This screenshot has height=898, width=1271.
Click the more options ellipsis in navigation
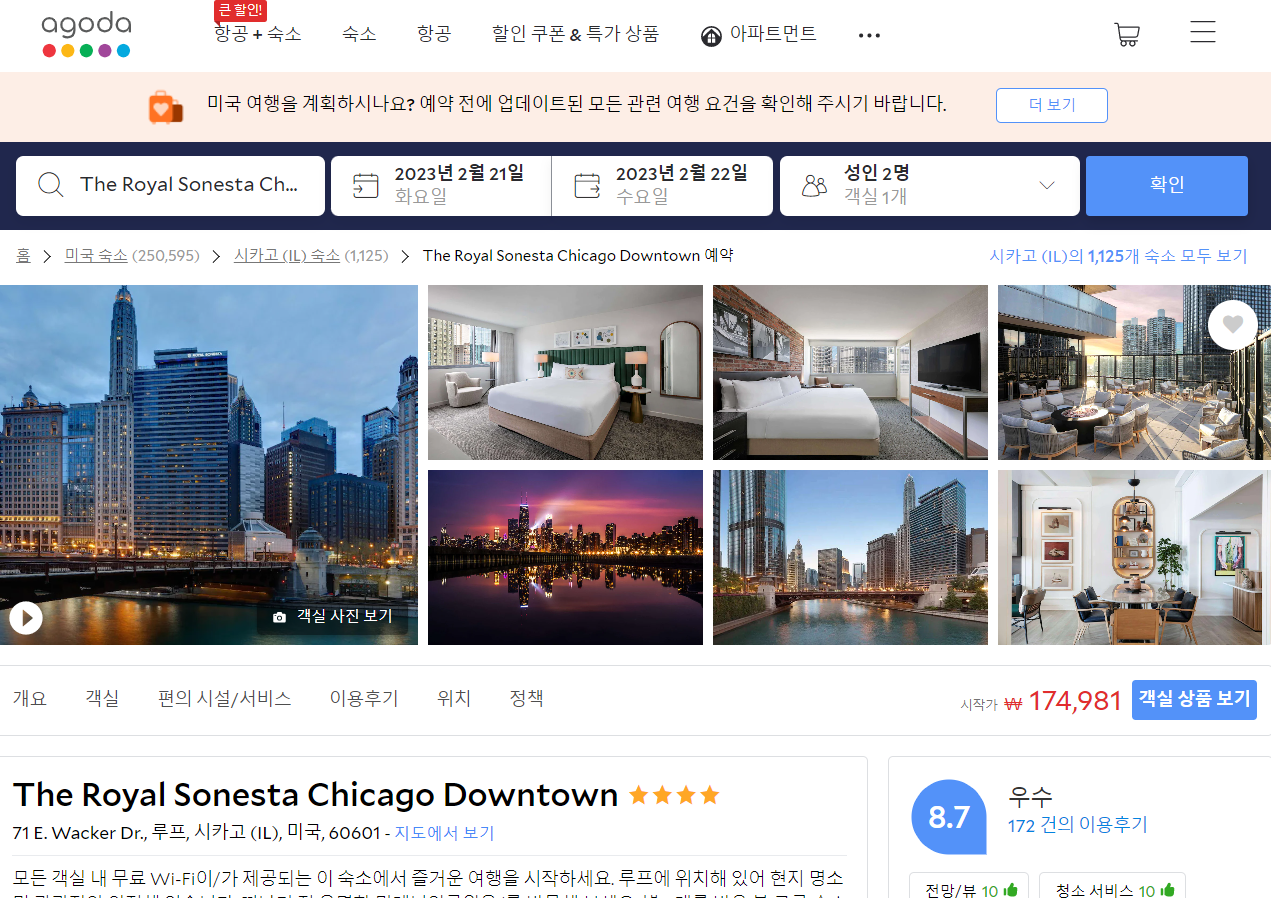click(869, 36)
